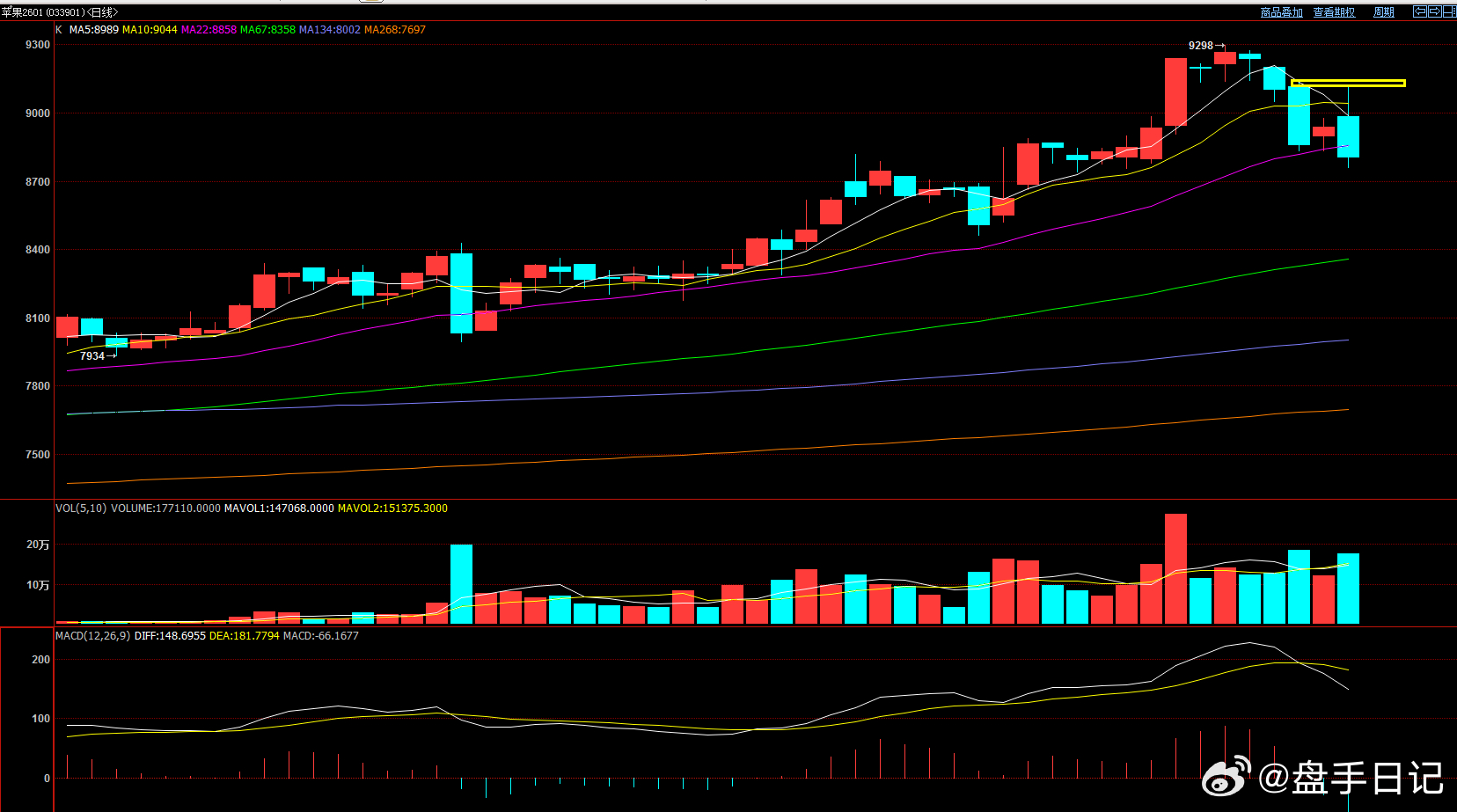Select the MA10:9044 indicator label
The width and height of the screenshot is (1457, 812).
[150, 30]
